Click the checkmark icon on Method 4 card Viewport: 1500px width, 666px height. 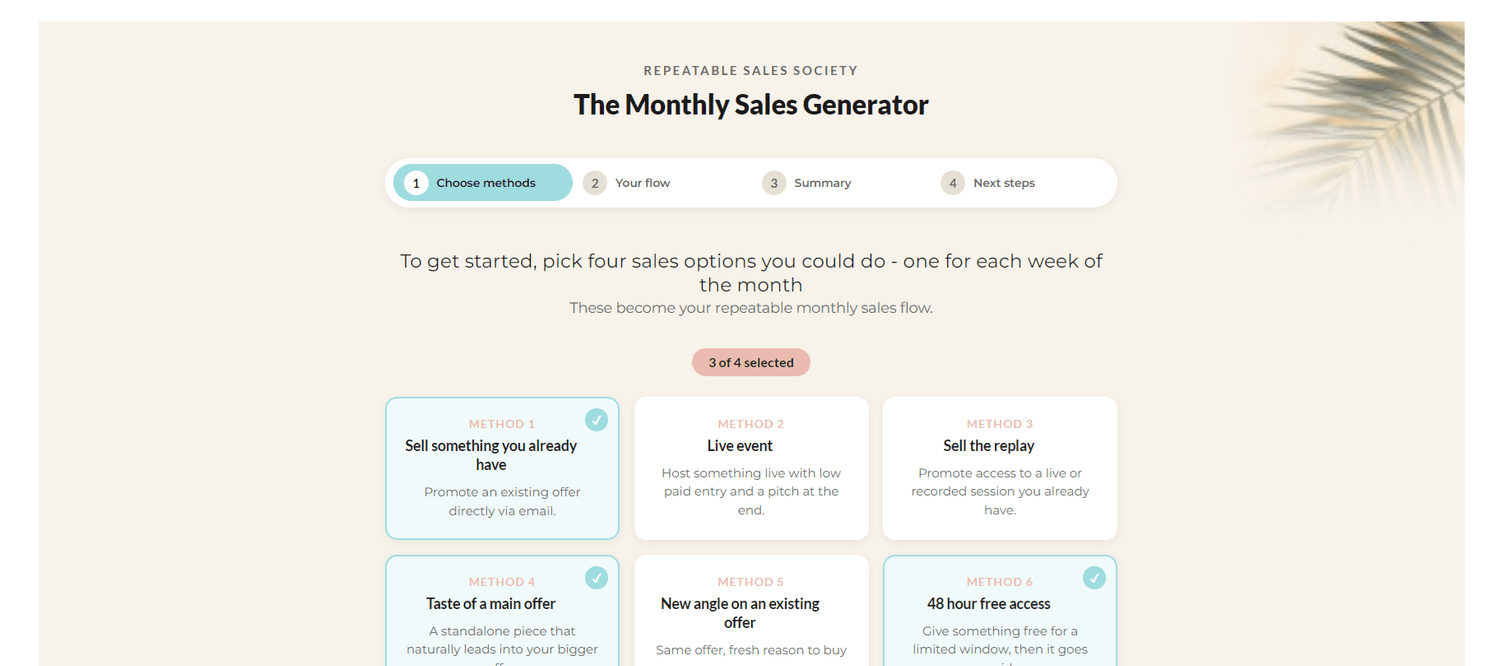pos(596,578)
